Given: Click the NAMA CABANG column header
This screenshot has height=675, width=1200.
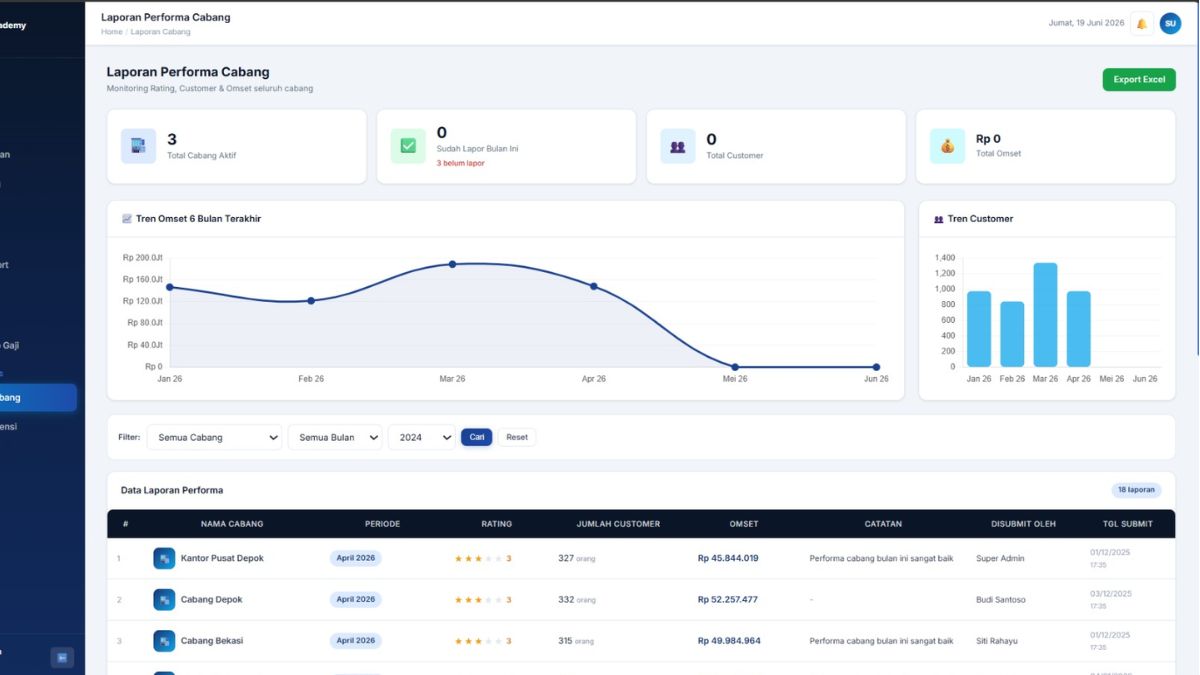Looking at the screenshot, I should (232, 524).
